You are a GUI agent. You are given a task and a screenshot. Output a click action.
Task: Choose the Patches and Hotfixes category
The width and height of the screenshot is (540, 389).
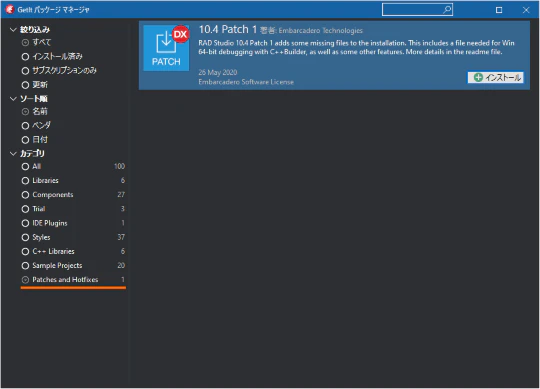[x=73, y=280]
